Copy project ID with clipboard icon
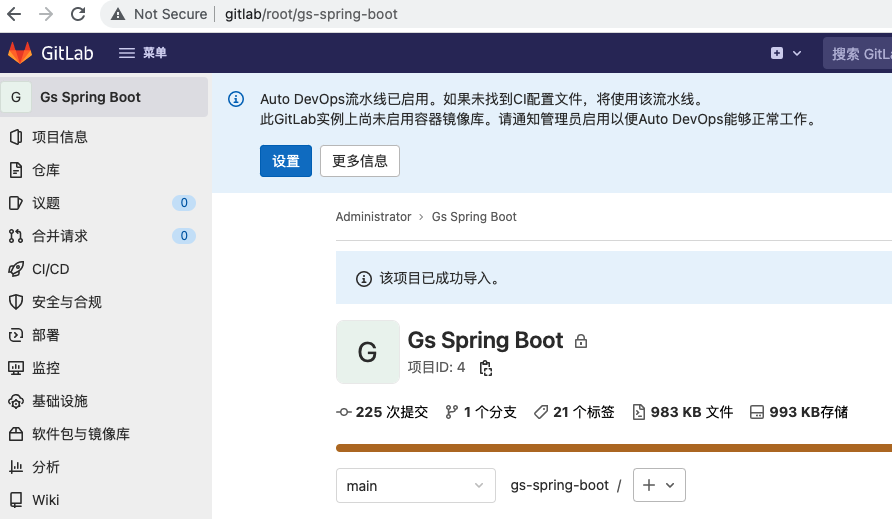892x519 pixels. pyautogui.click(x=485, y=368)
